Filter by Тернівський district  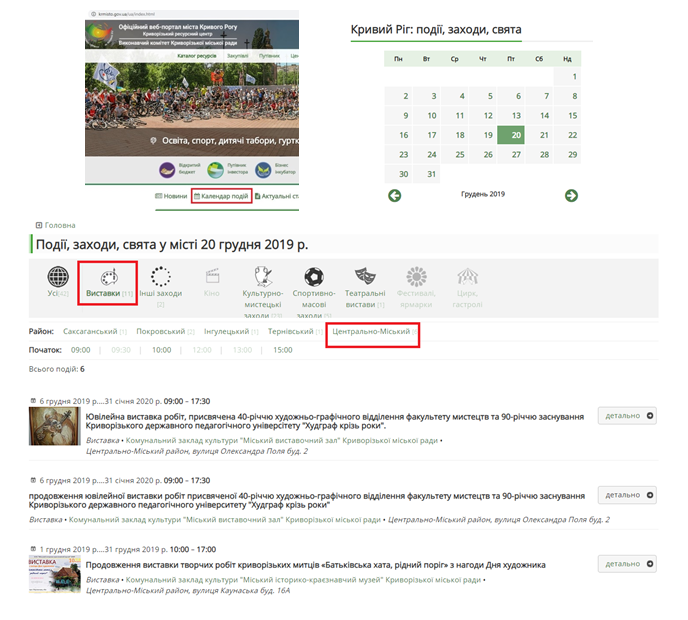click(290, 331)
